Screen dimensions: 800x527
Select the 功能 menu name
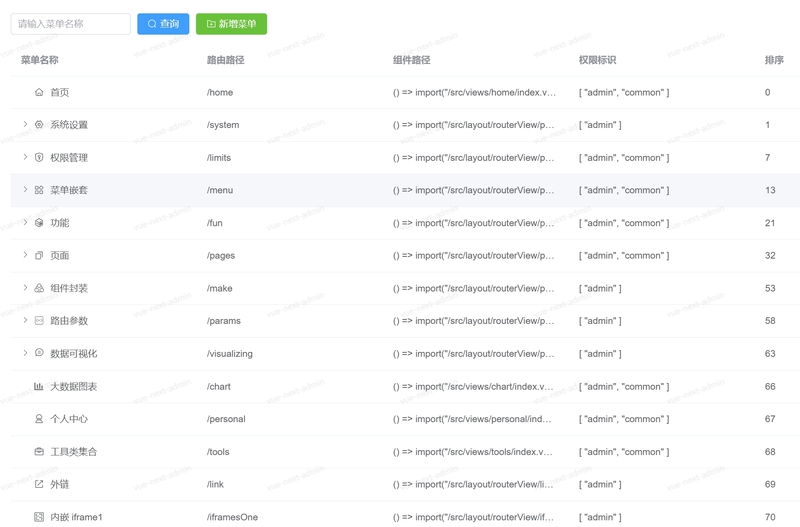coord(60,223)
